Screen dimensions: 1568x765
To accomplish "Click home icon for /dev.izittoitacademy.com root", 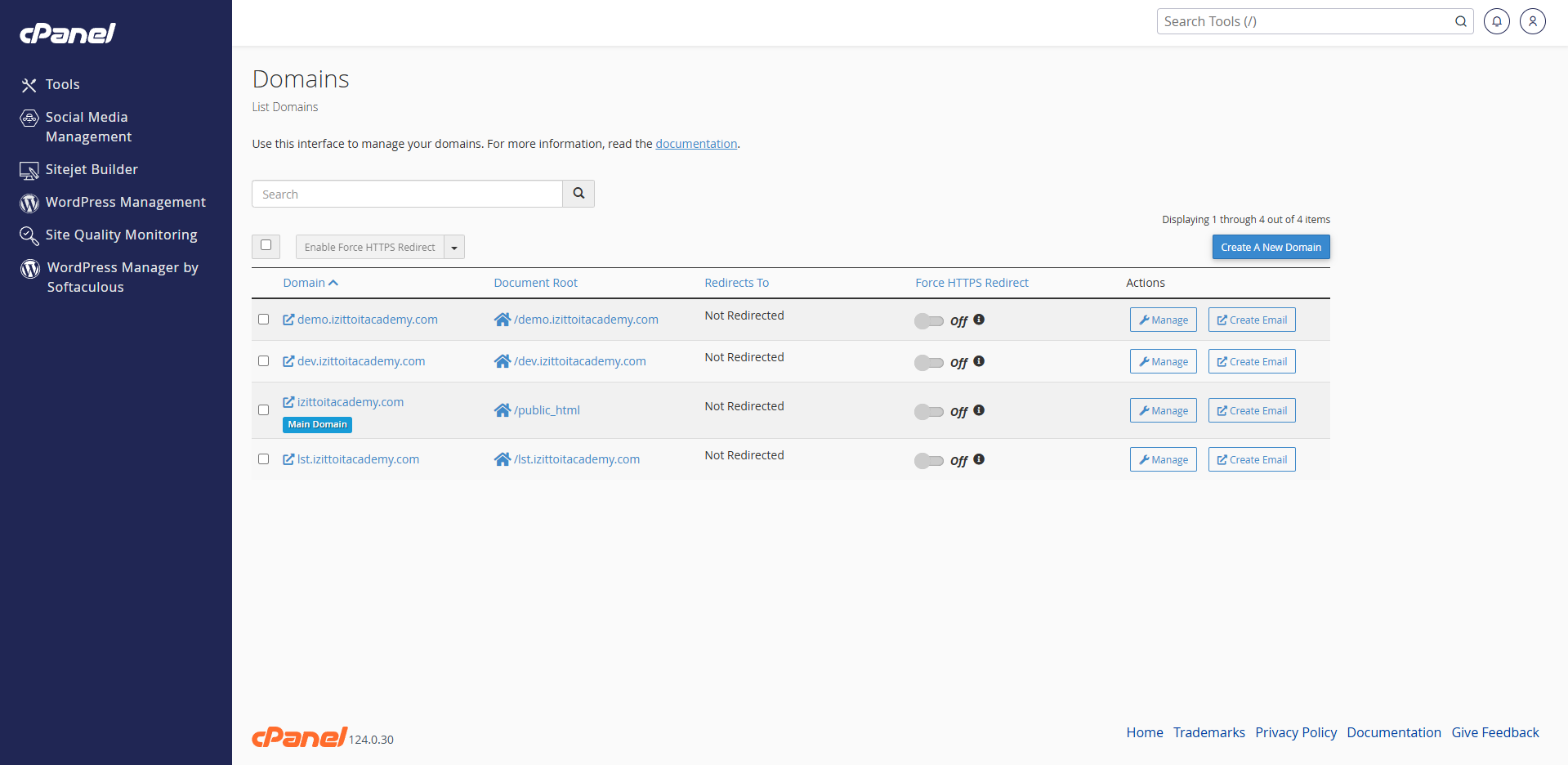I will point(503,361).
